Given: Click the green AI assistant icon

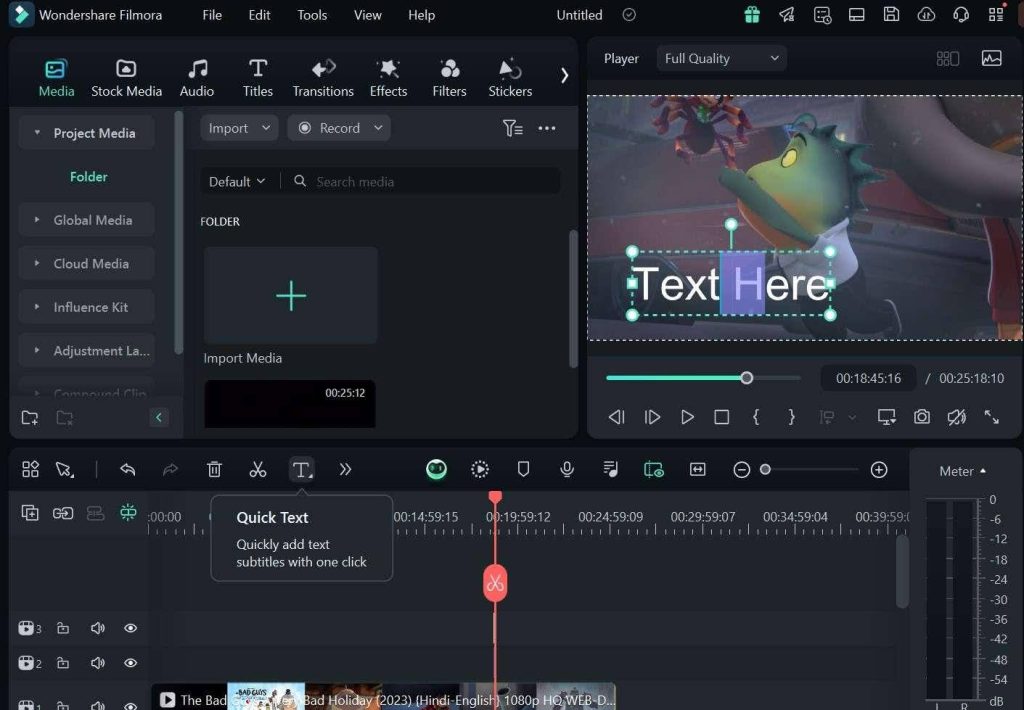Looking at the screenshot, I should click(x=436, y=469).
